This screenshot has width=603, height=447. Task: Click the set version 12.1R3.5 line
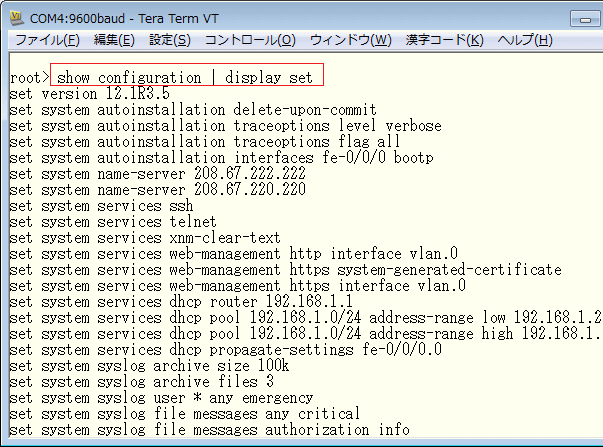pos(89,94)
